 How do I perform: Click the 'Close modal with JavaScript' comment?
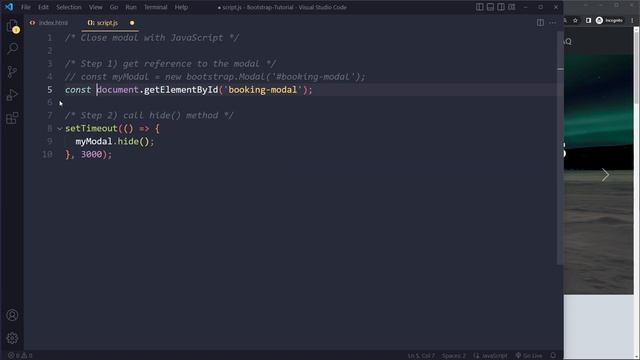pyautogui.click(x=152, y=38)
